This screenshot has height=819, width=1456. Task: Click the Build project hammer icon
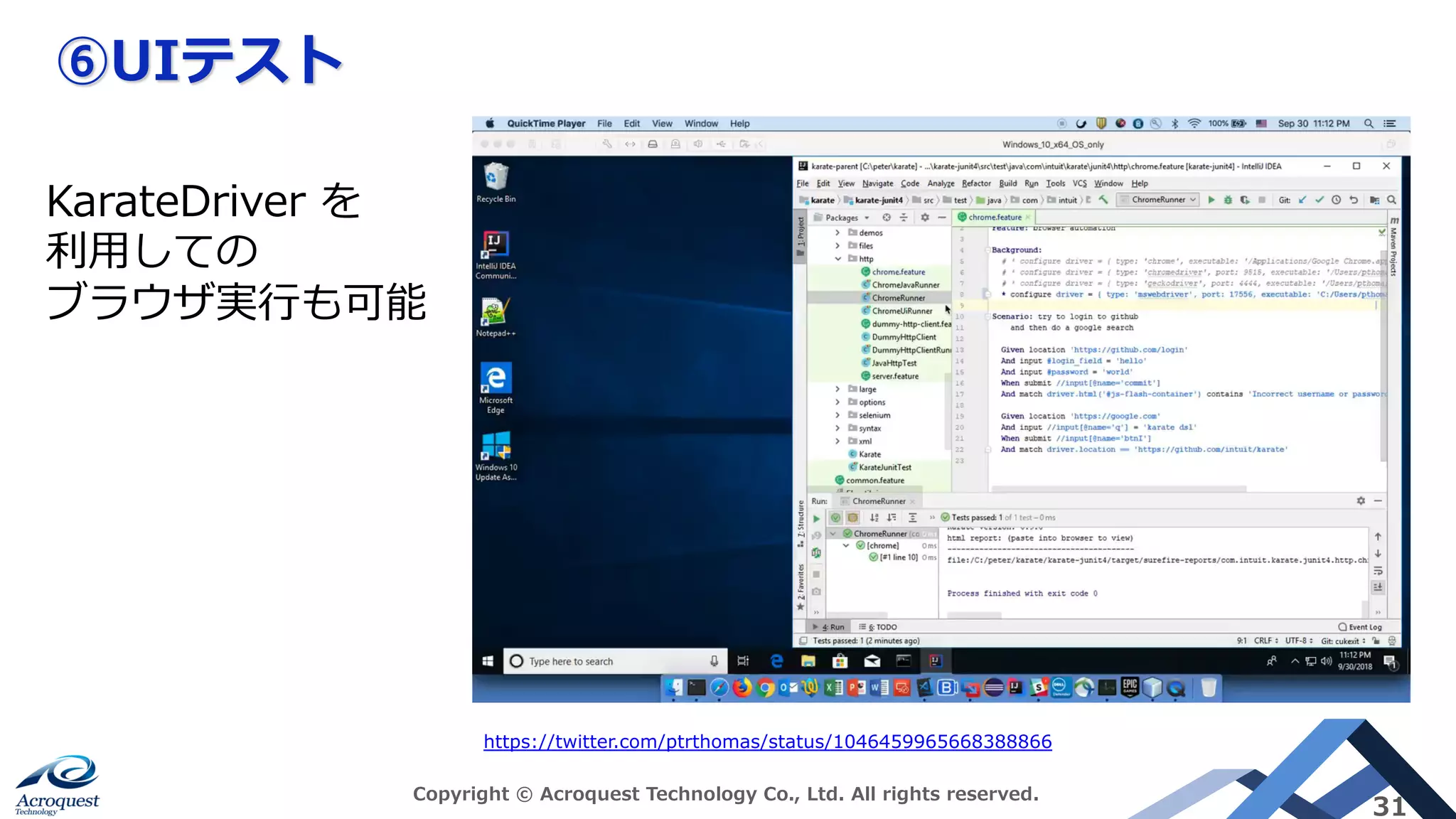point(1103,200)
